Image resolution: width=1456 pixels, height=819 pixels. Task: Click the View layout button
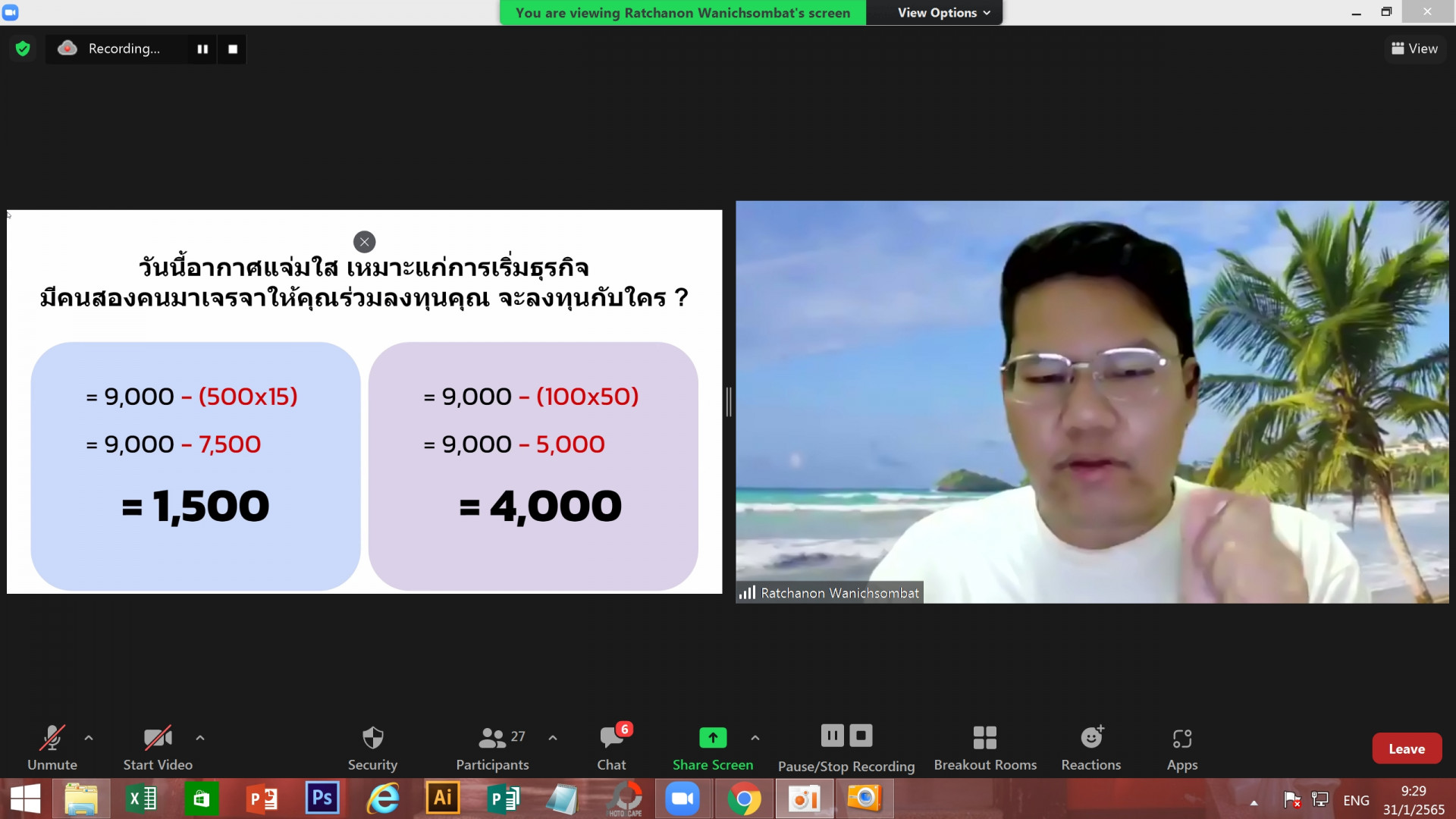1415,49
